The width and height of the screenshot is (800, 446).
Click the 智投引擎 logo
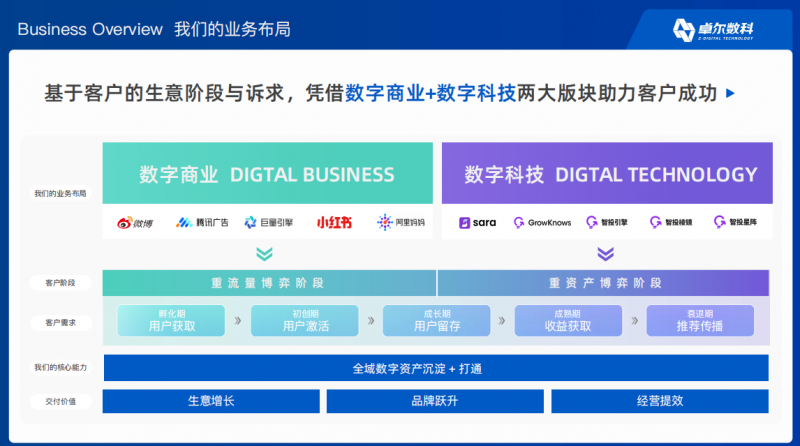click(x=607, y=222)
